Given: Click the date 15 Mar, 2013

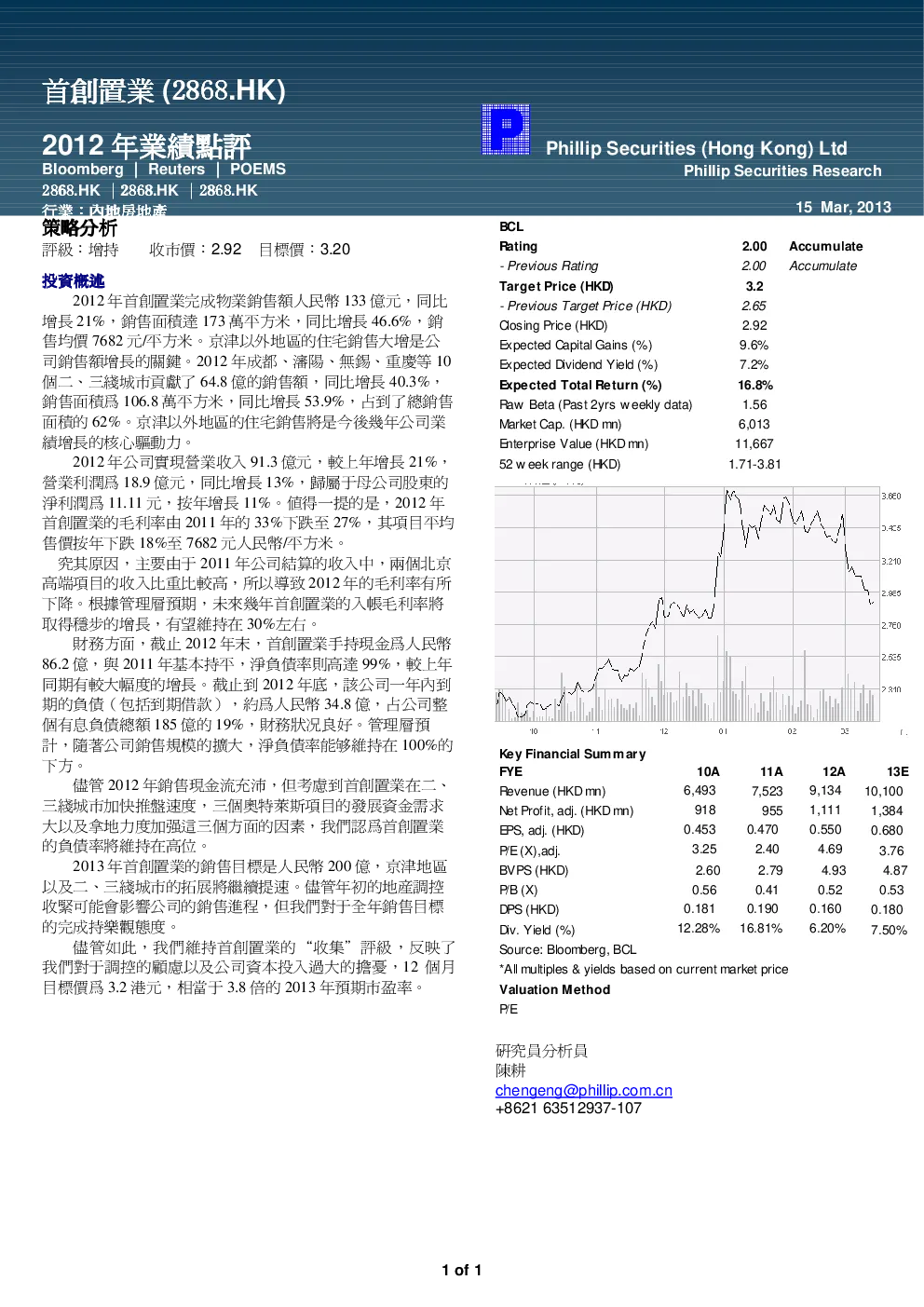Looking at the screenshot, I should coord(843,208).
